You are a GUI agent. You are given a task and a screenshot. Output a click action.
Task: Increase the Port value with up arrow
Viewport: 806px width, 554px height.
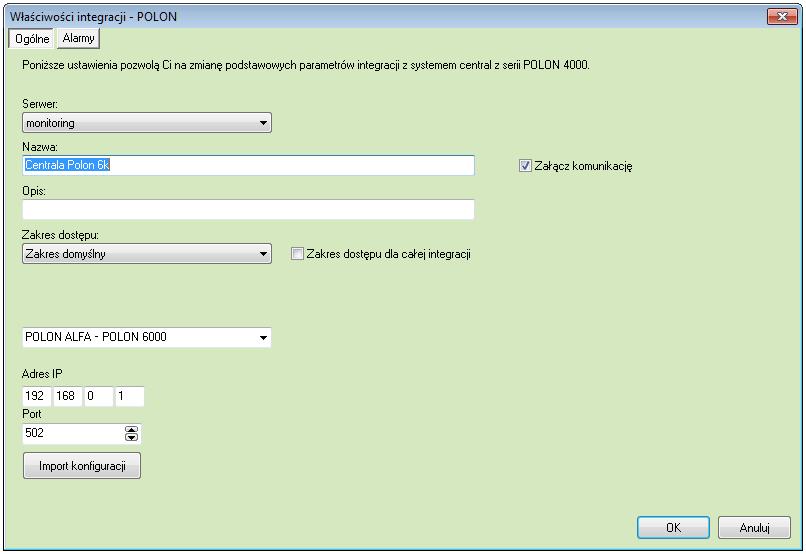[132, 430]
